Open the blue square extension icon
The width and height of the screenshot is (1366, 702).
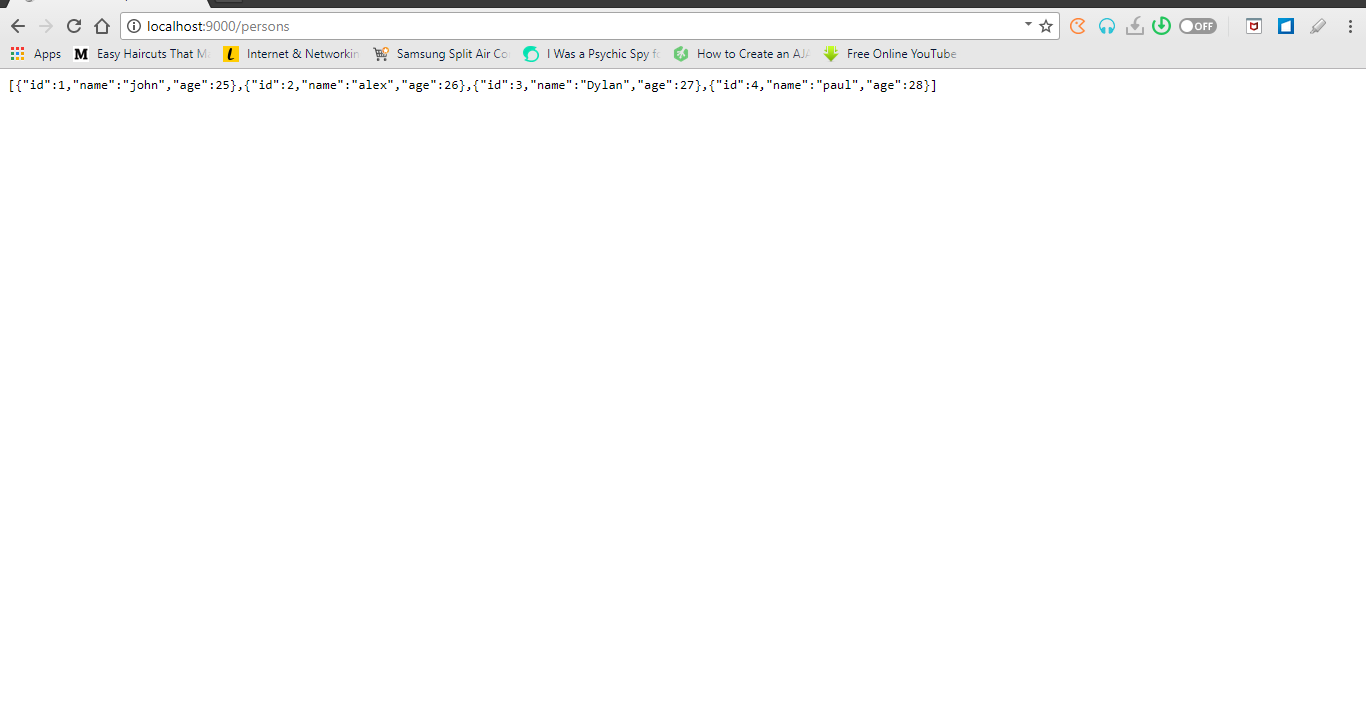(1286, 26)
